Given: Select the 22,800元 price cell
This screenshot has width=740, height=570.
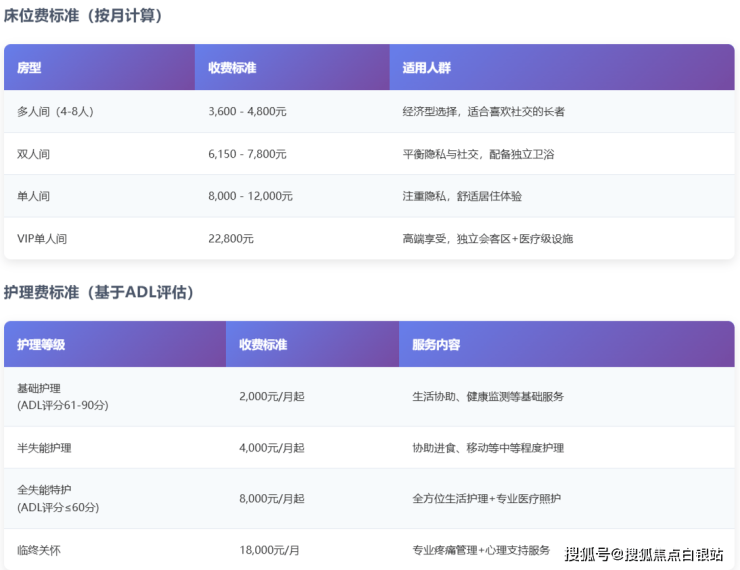Looking at the screenshot, I should (231, 239).
